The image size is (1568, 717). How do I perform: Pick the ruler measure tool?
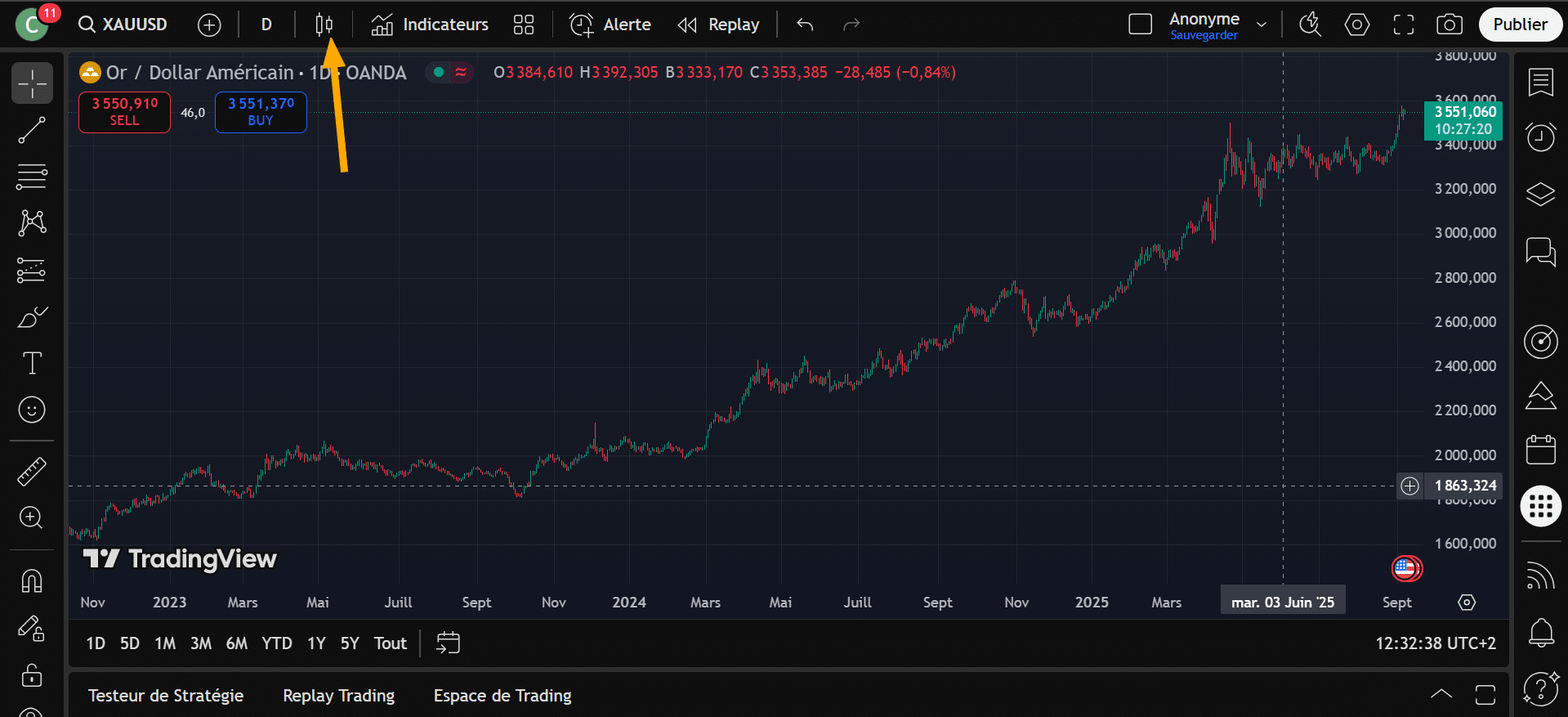point(32,472)
